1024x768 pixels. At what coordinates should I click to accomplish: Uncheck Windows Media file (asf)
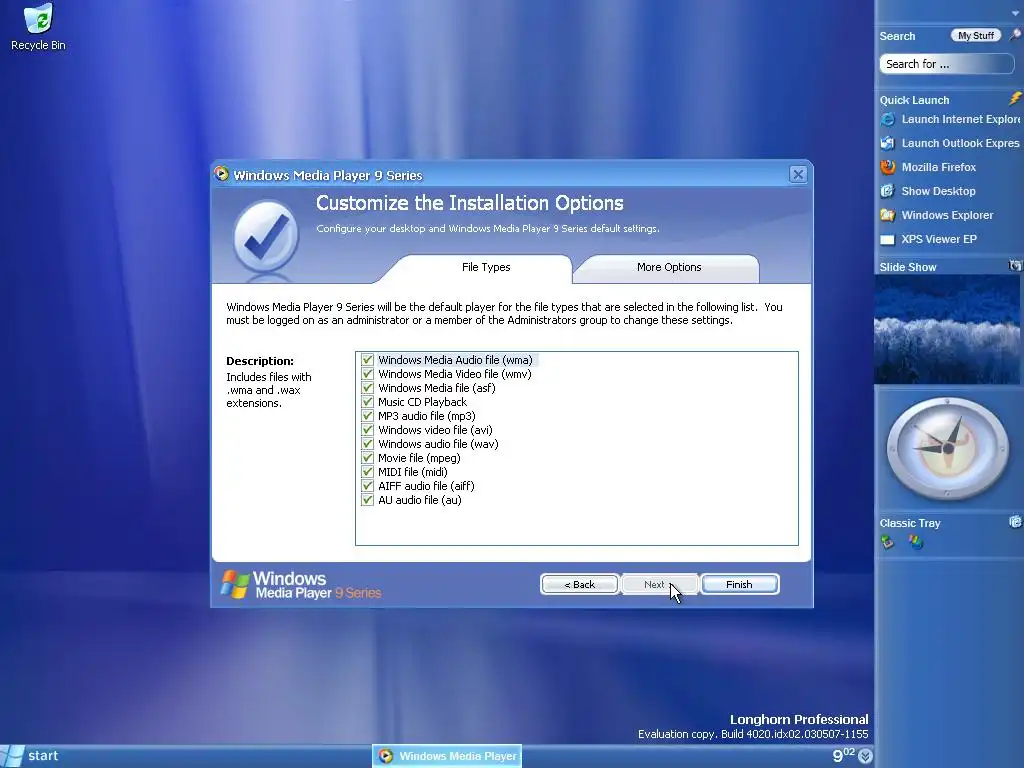tap(368, 388)
